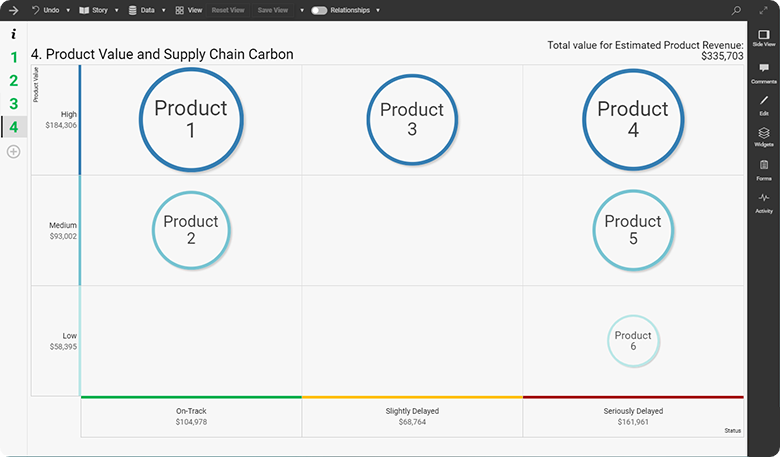Expand the Story dropdown arrow
The width and height of the screenshot is (780, 457).
[116, 10]
